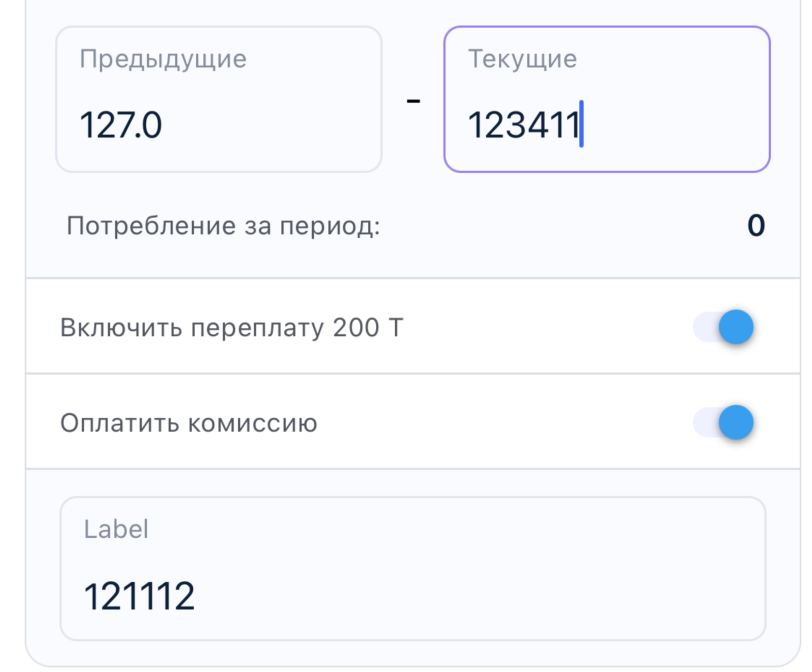Click the "121112" value text
This screenshot has height=672, width=812.
137,597
